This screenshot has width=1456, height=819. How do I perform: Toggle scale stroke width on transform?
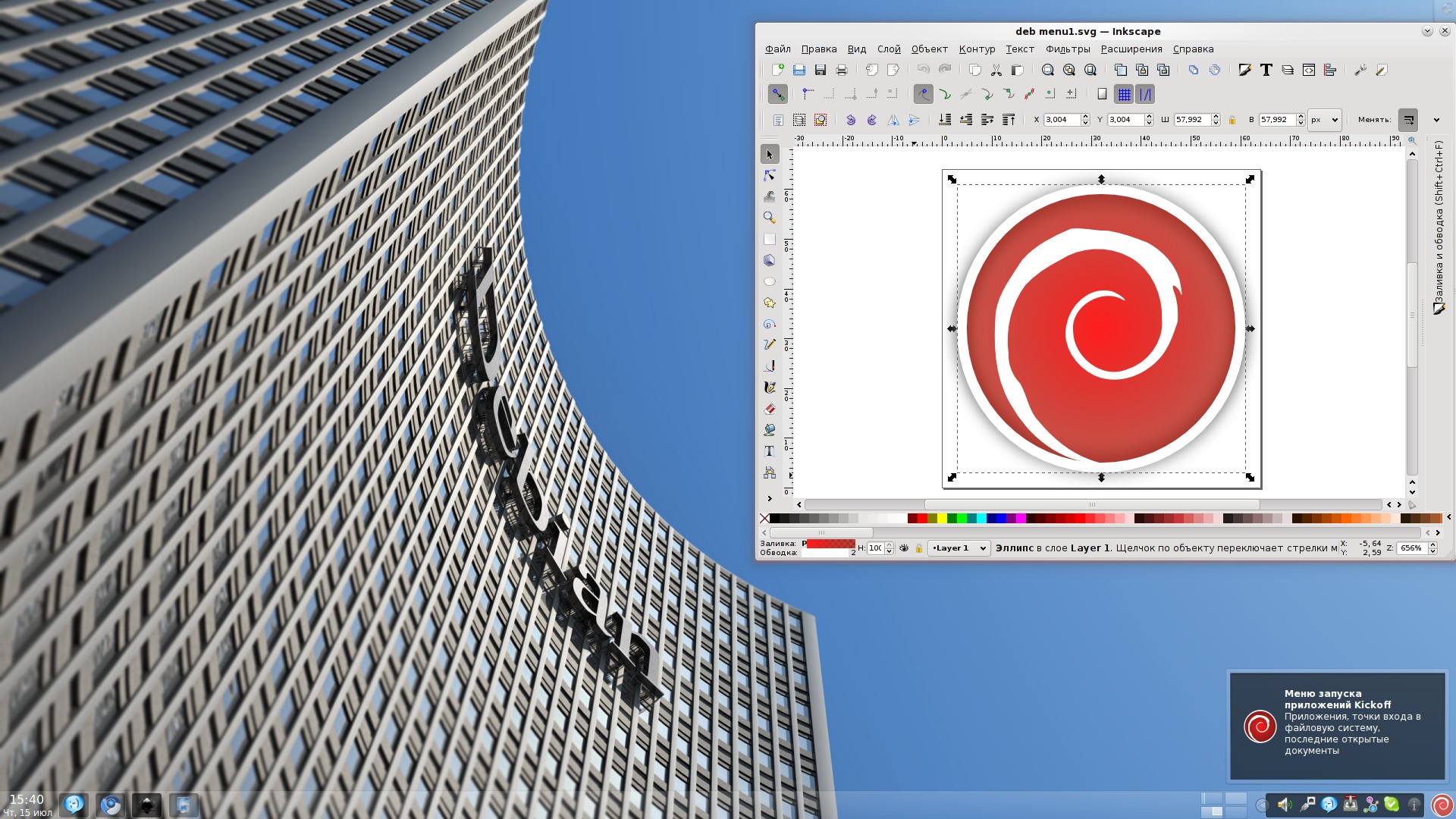tap(1408, 120)
